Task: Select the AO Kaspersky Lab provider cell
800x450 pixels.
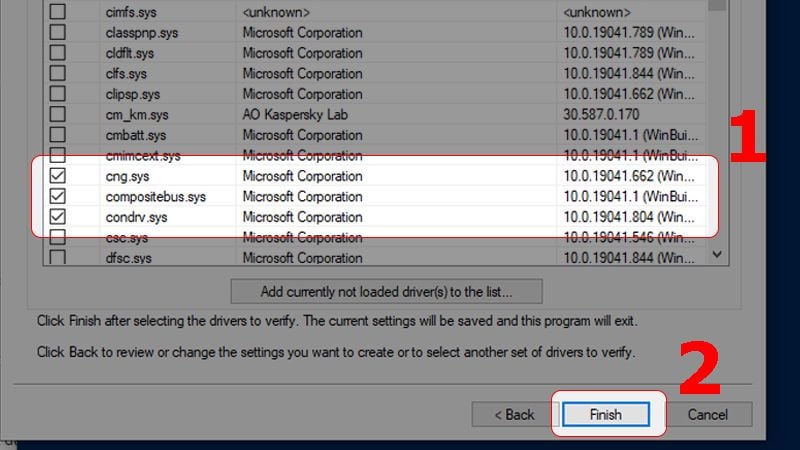Action: pyautogui.click(x=296, y=115)
